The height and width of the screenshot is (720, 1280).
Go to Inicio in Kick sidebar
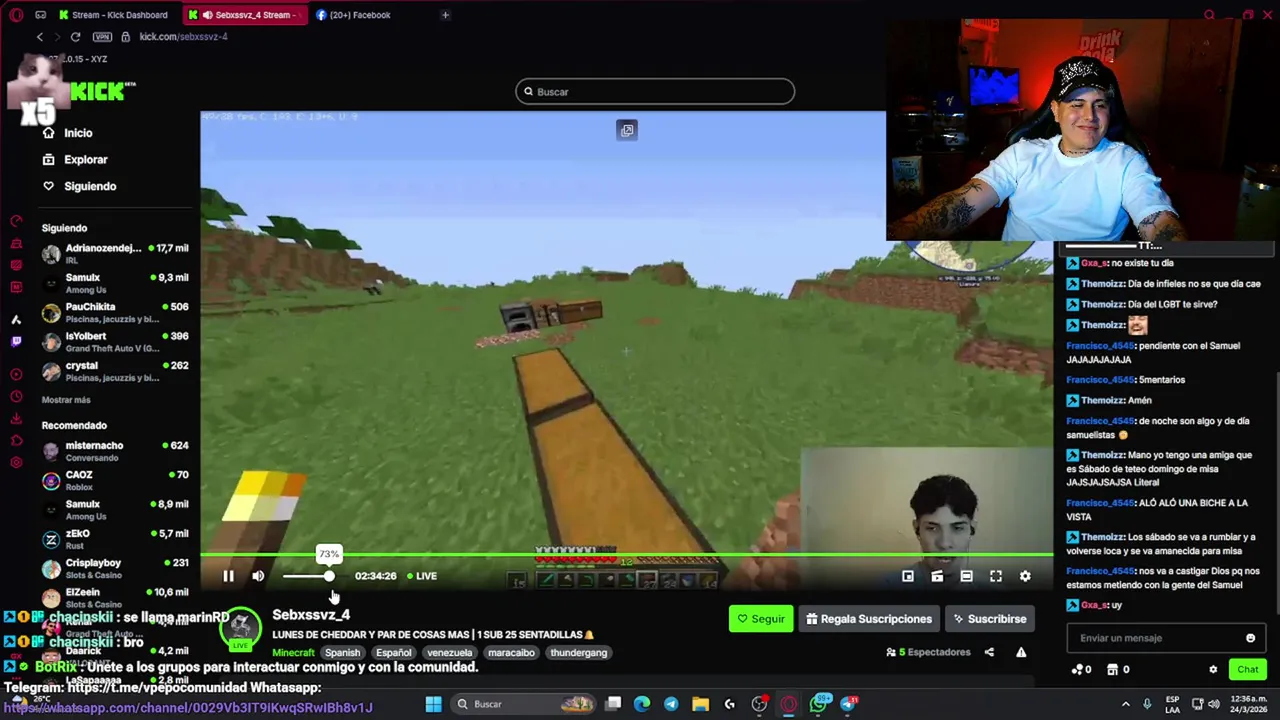pyautogui.click(x=78, y=133)
